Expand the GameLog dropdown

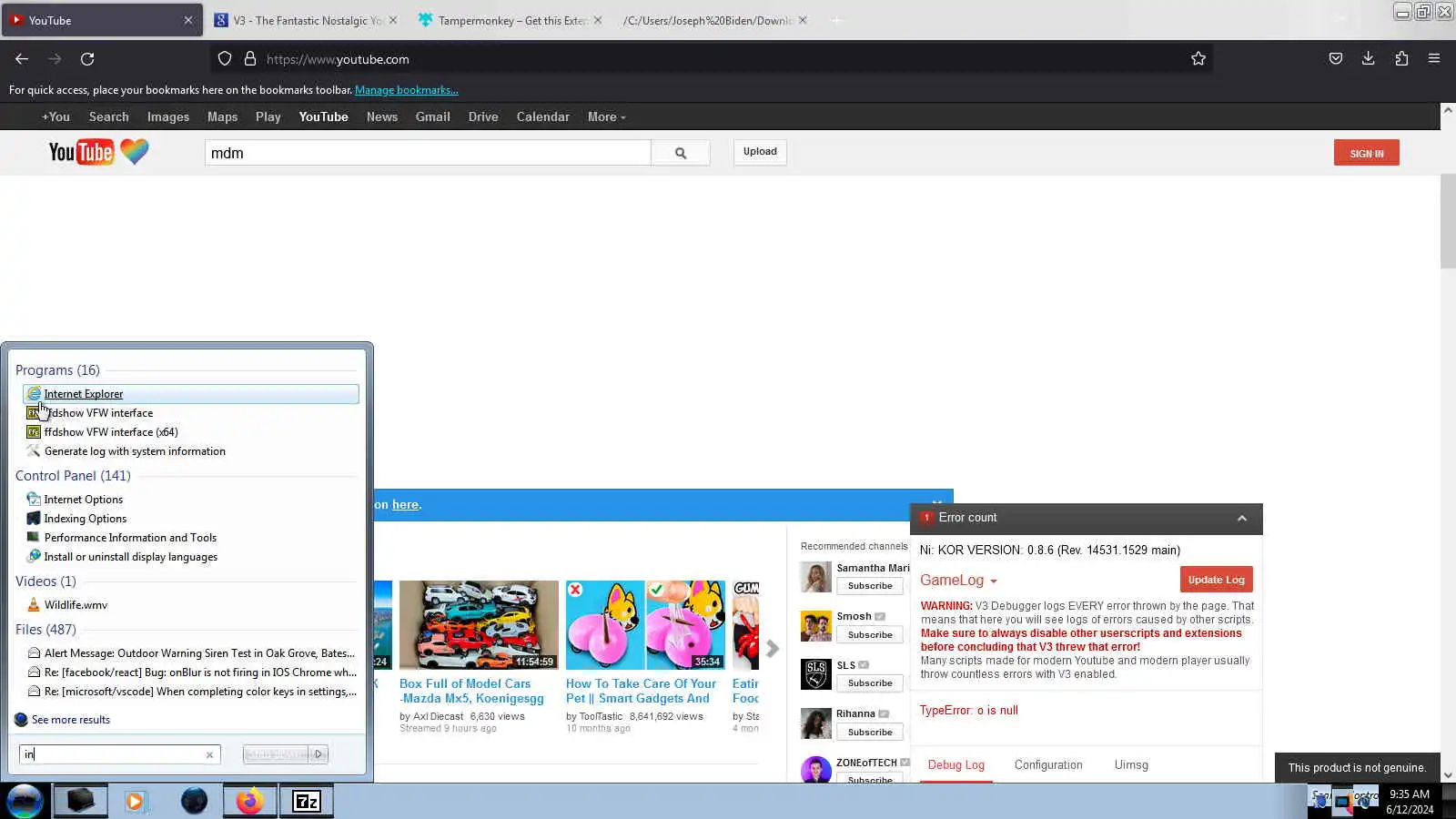[x=958, y=581]
